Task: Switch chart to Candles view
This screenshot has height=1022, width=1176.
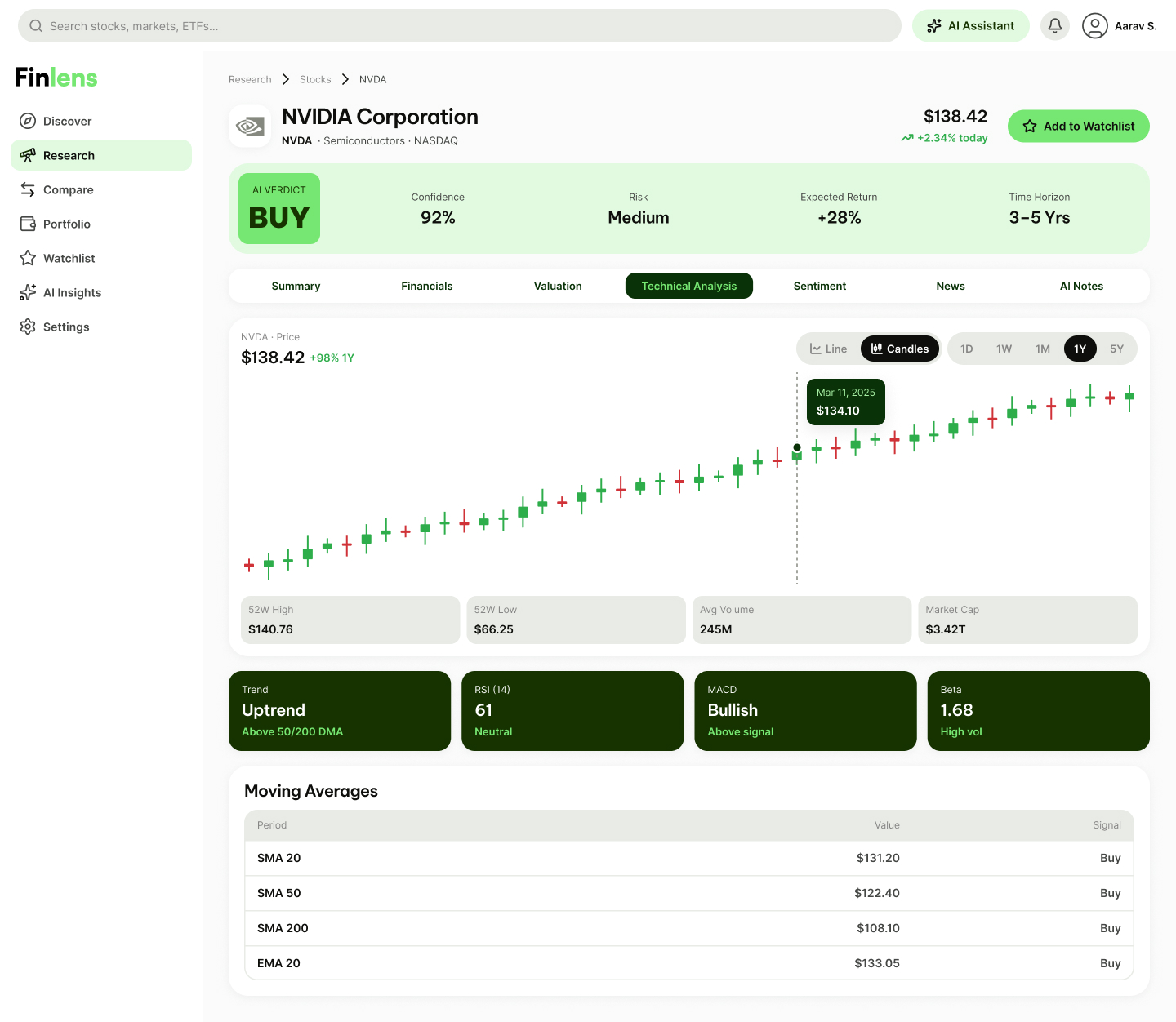Action: [900, 349]
